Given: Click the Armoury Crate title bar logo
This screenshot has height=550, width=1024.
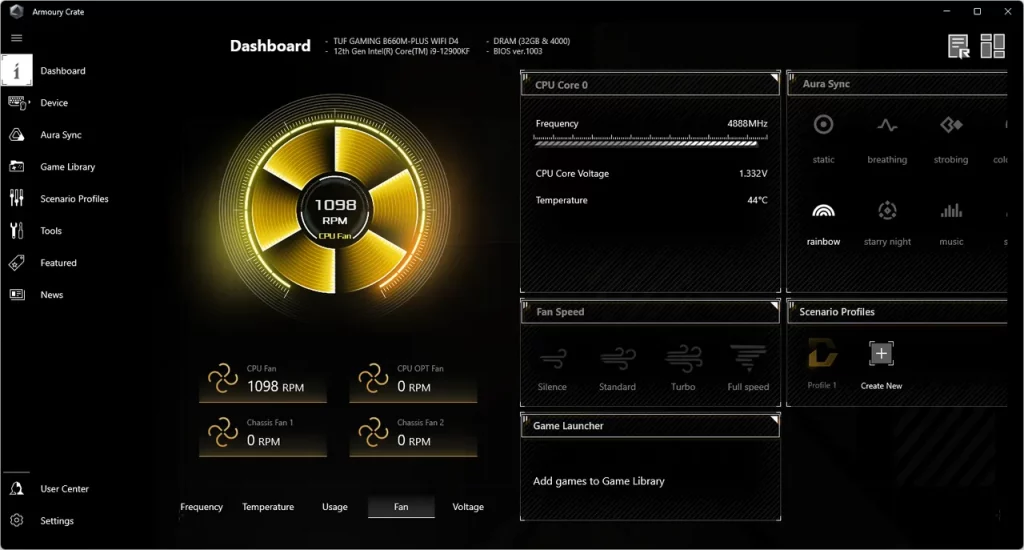Looking at the screenshot, I should [16, 11].
